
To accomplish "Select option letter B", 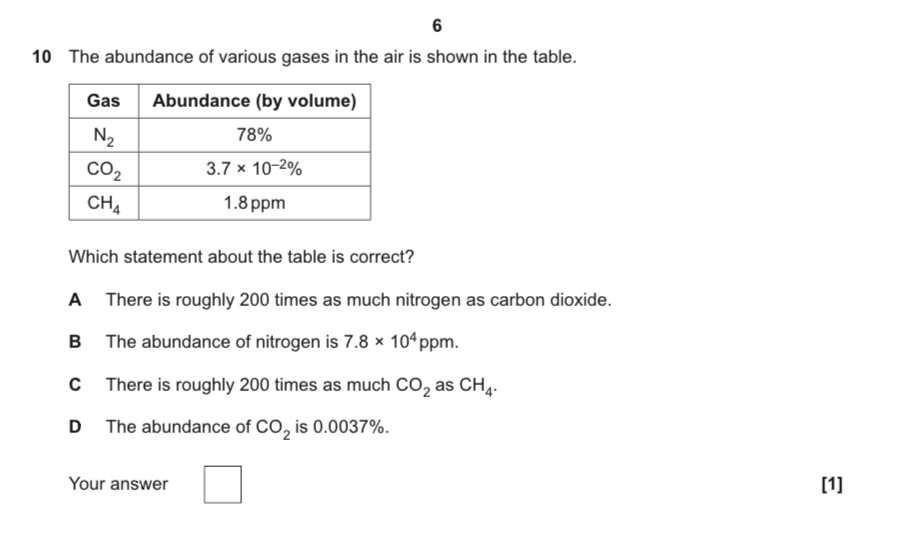I will click(x=75, y=342).
